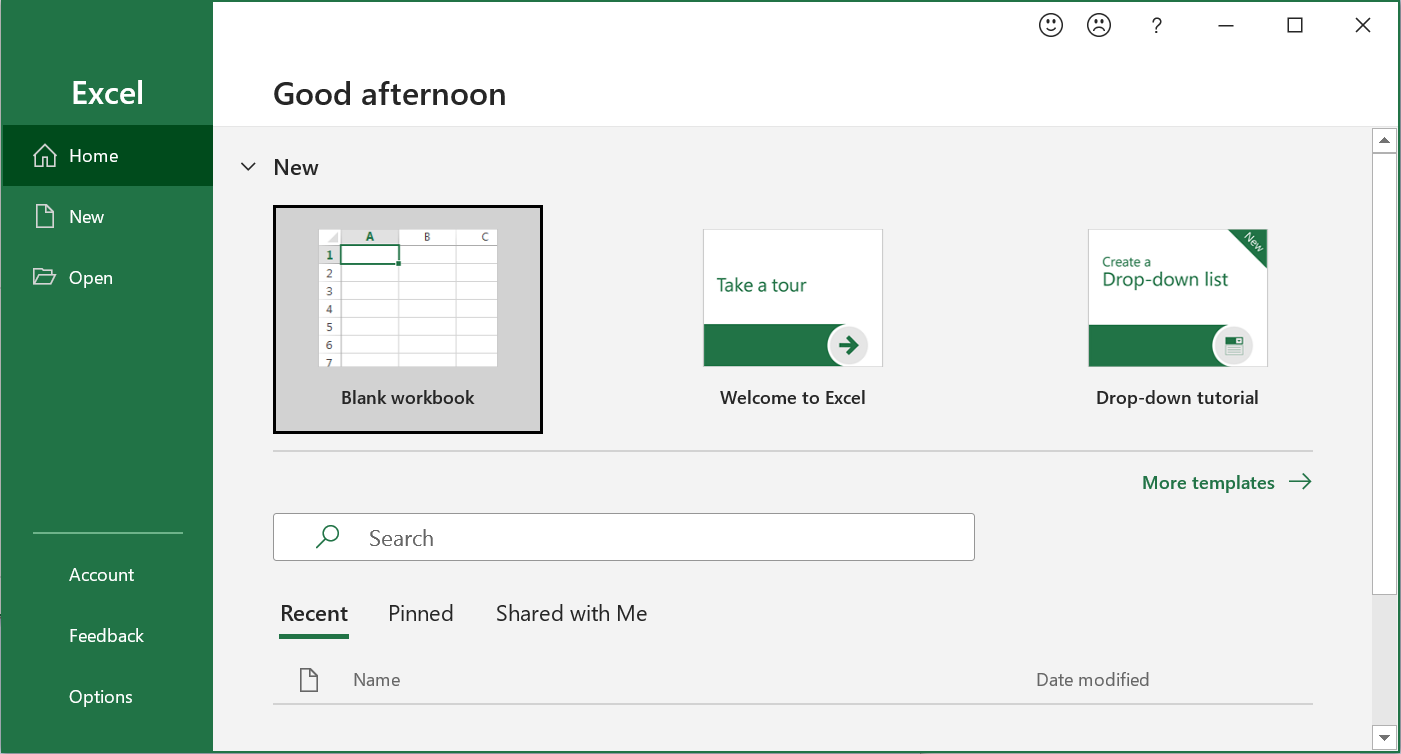This screenshot has width=1401, height=754.
Task: Click the arrow beside More templates
Action: click(x=1300, y=482)
